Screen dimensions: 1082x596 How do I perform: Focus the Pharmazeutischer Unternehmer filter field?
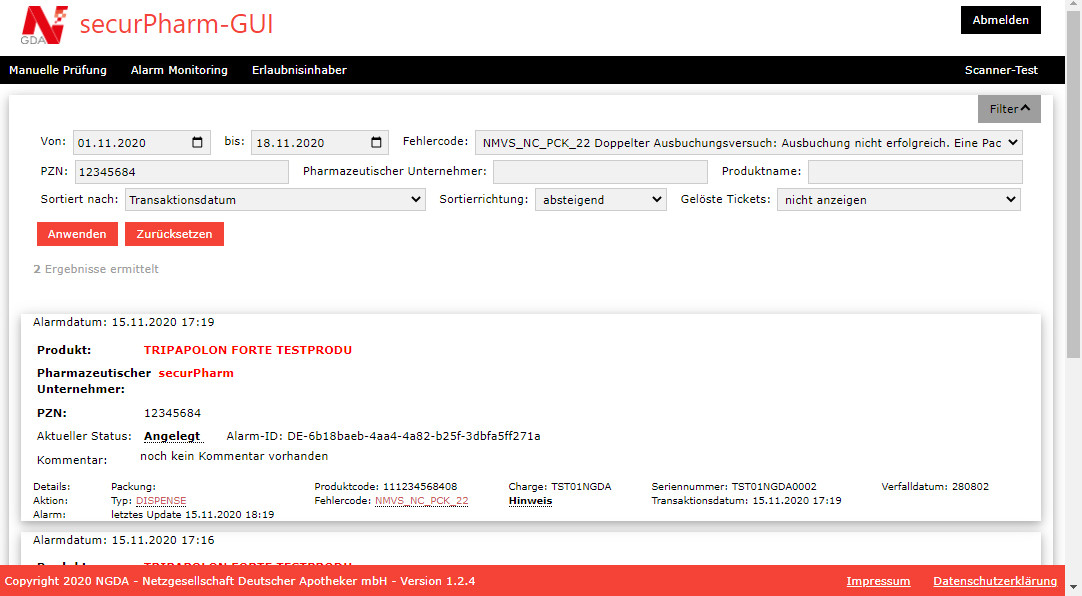point(600,172)
